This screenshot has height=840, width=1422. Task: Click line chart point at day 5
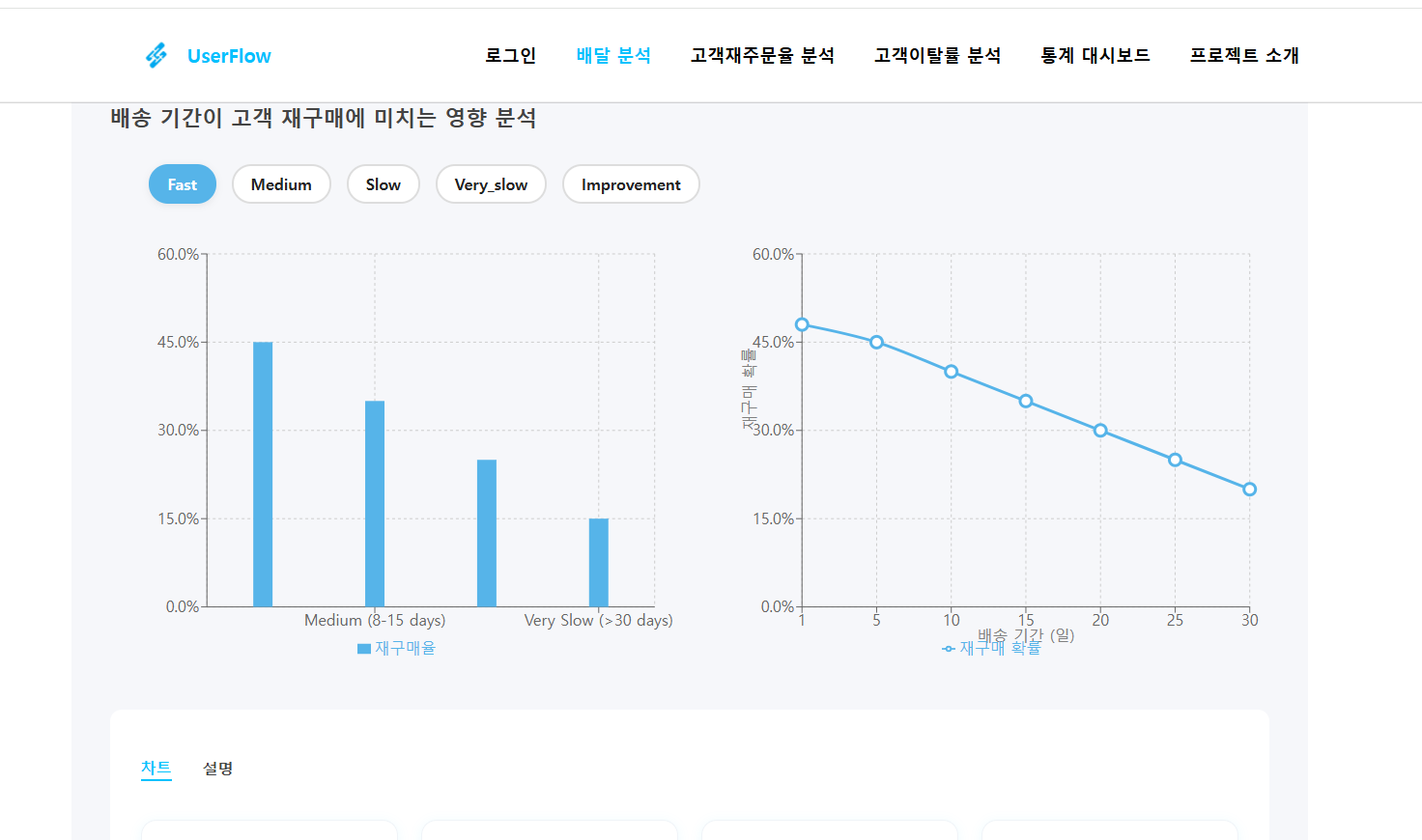[876, 342]
